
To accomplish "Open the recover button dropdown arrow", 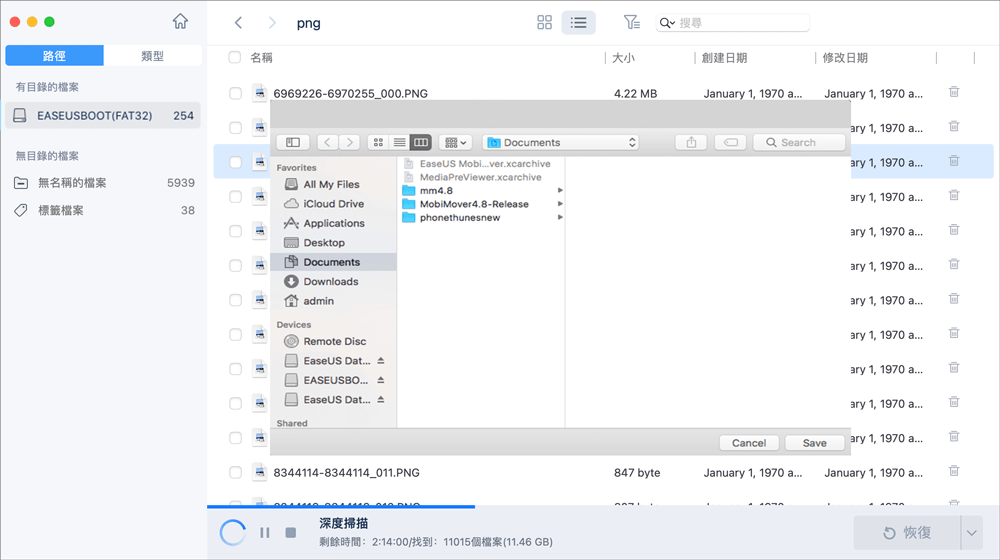I will tap(971, 533).
